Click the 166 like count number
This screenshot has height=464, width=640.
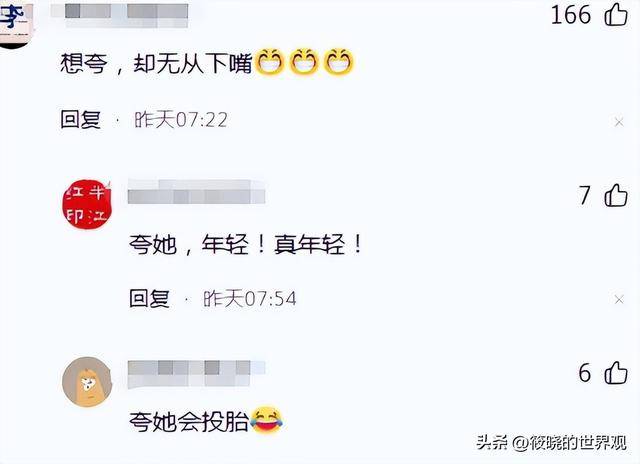(571, 15)
